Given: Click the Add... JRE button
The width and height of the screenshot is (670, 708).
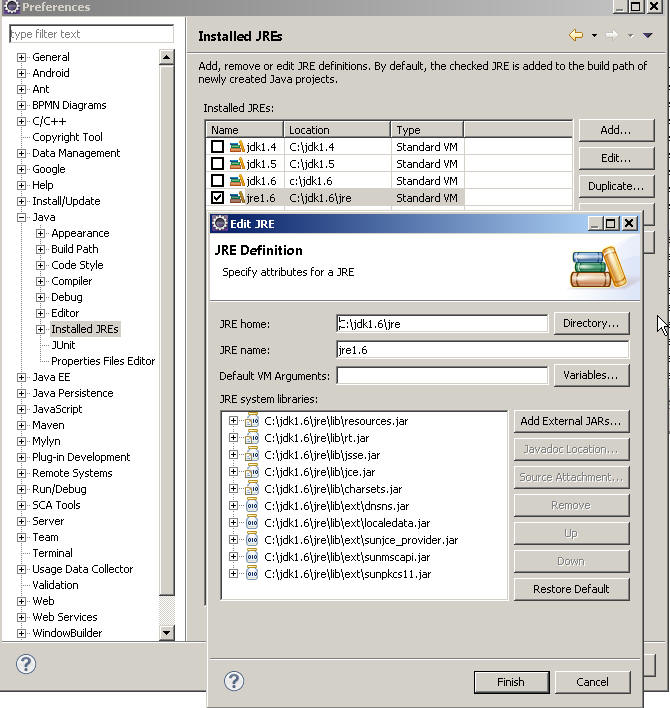Looking at the screenshot, I should 616,130.
